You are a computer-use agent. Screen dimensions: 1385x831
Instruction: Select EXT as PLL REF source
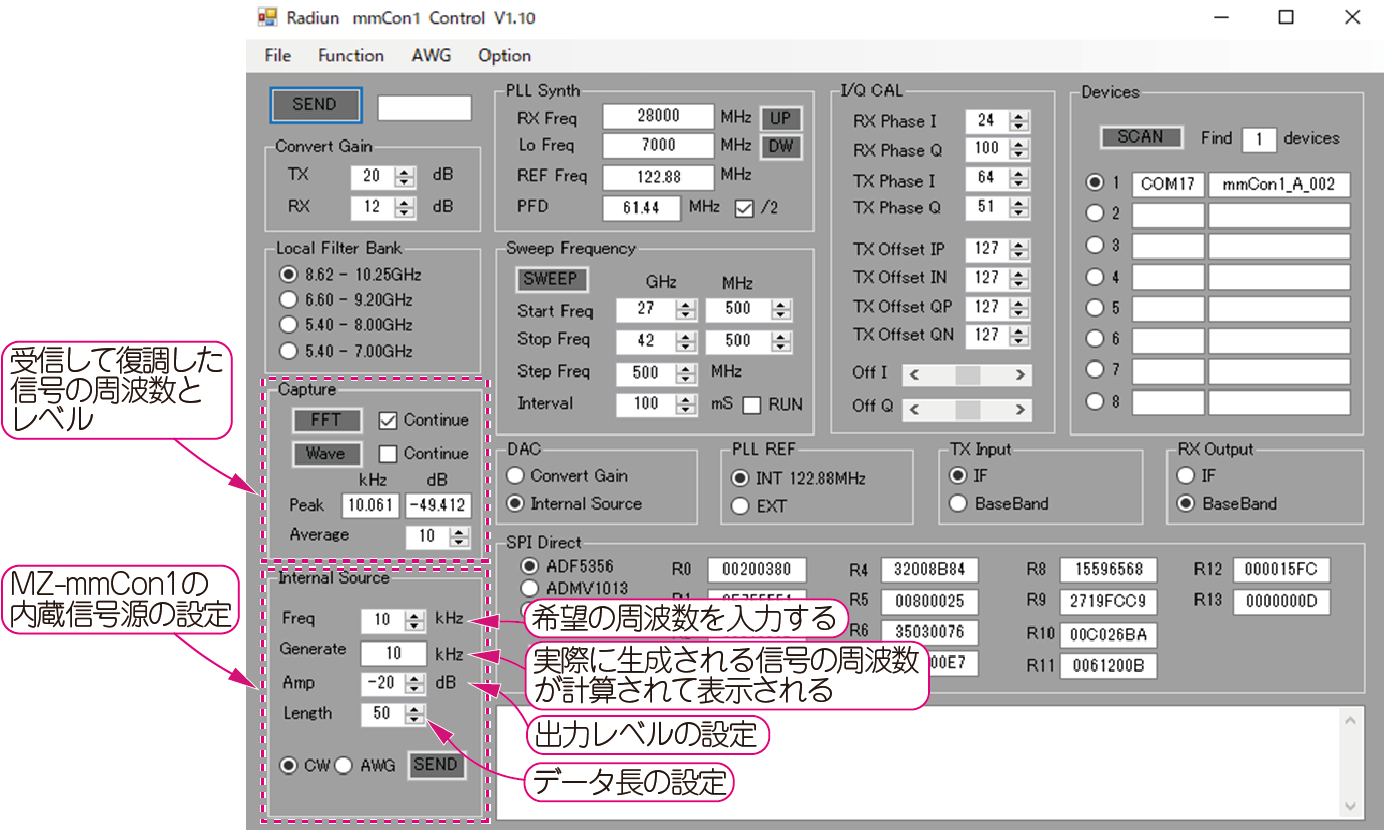pos(740,506)
